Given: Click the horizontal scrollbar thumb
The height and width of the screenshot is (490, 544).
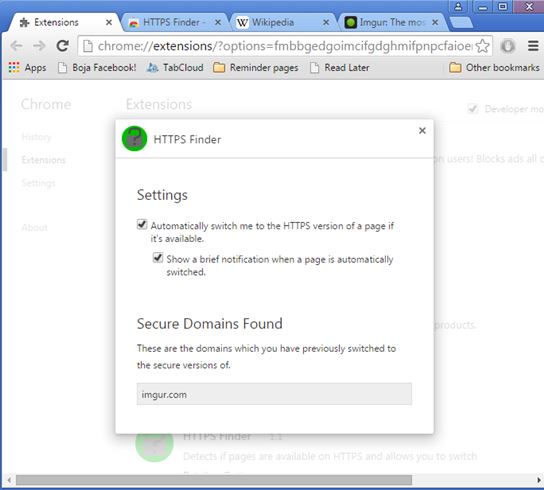Looking at the screenshot, I should click(214, 480).
